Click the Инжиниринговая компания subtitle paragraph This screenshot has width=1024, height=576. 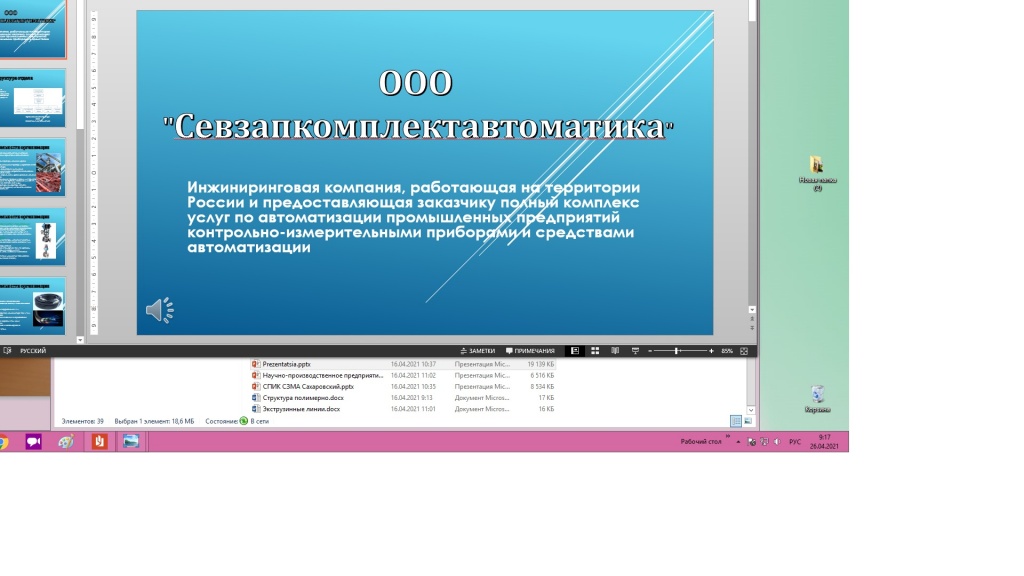pyautogui.click(x=413, y=217)
